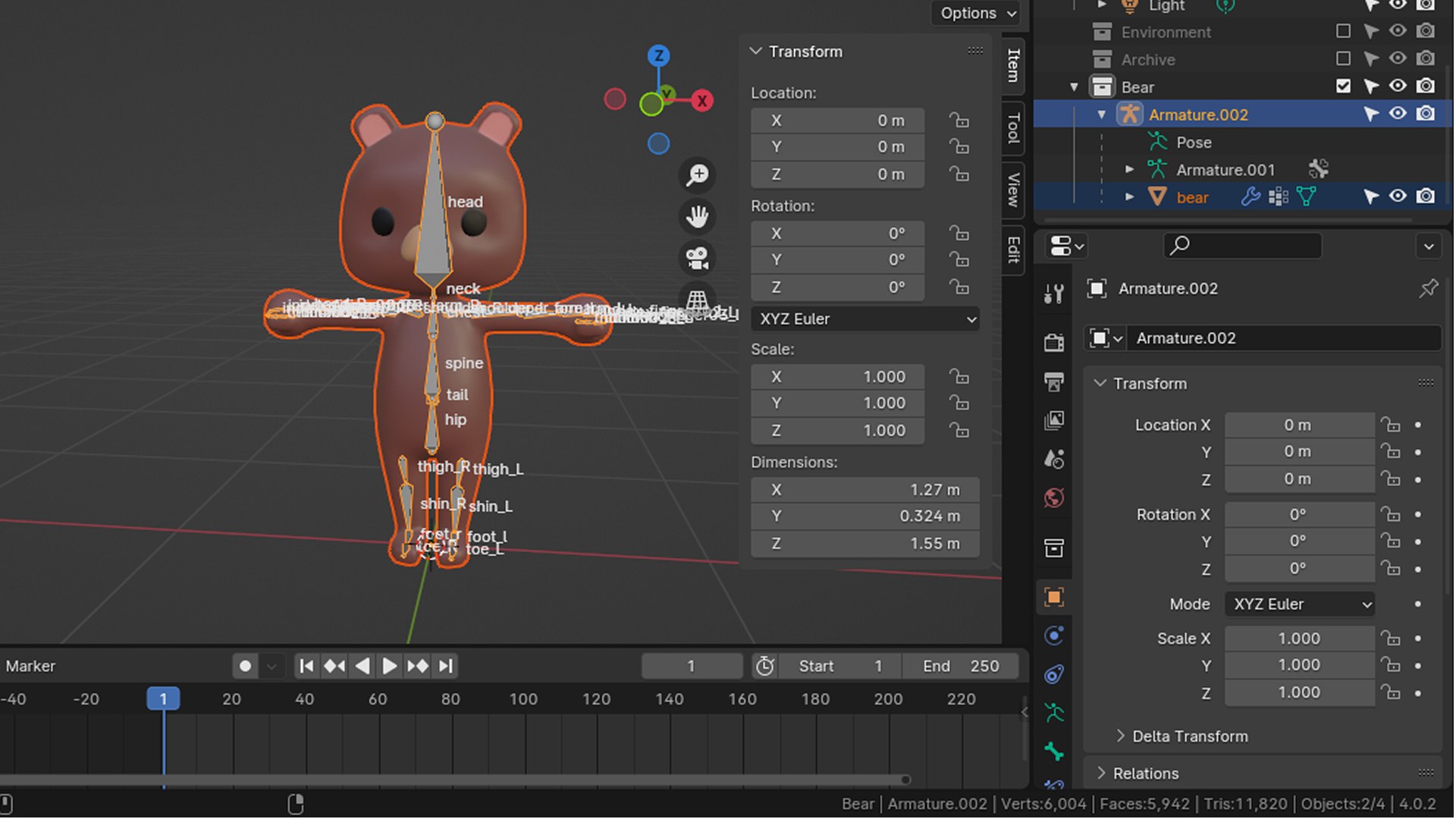1456x819 pixels.
Task: Open the Render properties tab icon
Action: (x=1053, y=342)
